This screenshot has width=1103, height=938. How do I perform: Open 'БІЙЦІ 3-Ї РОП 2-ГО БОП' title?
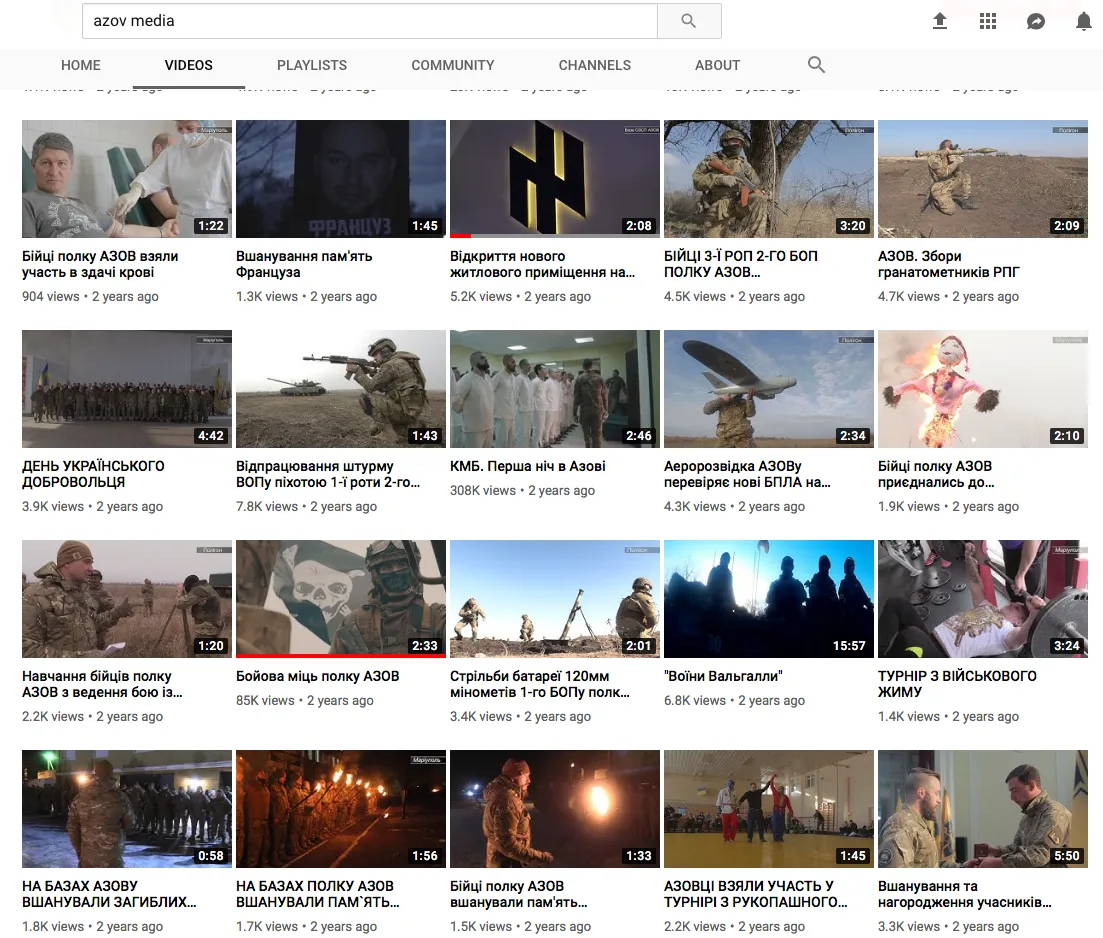point(741,264)
